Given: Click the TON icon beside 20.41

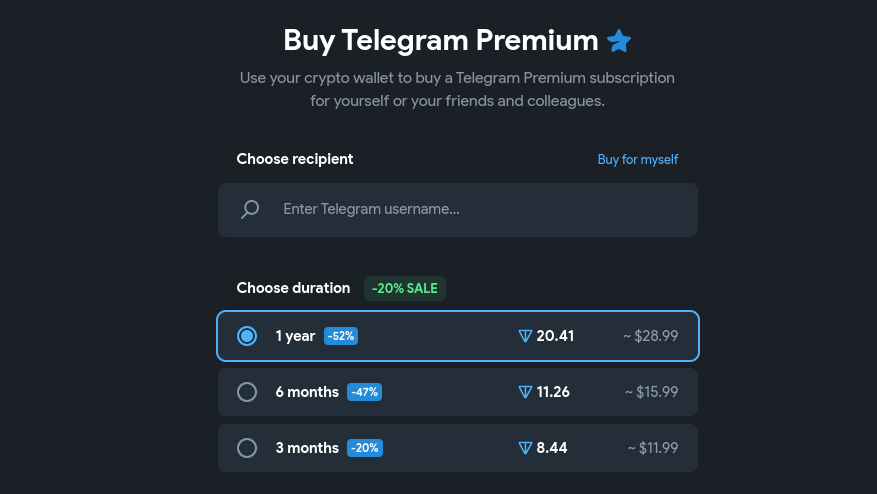Looking at the screenshot, I should click(x=525, y=336).
